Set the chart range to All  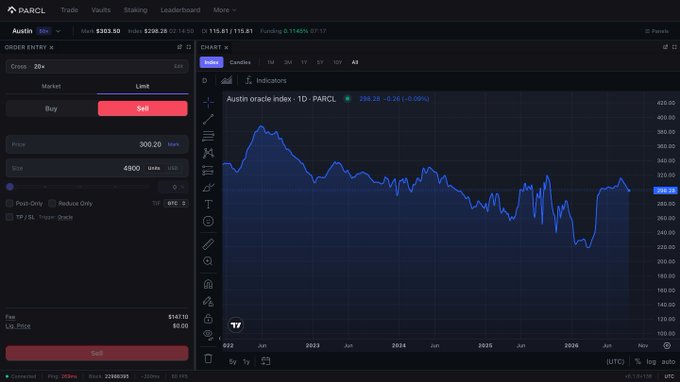[355, 62]
